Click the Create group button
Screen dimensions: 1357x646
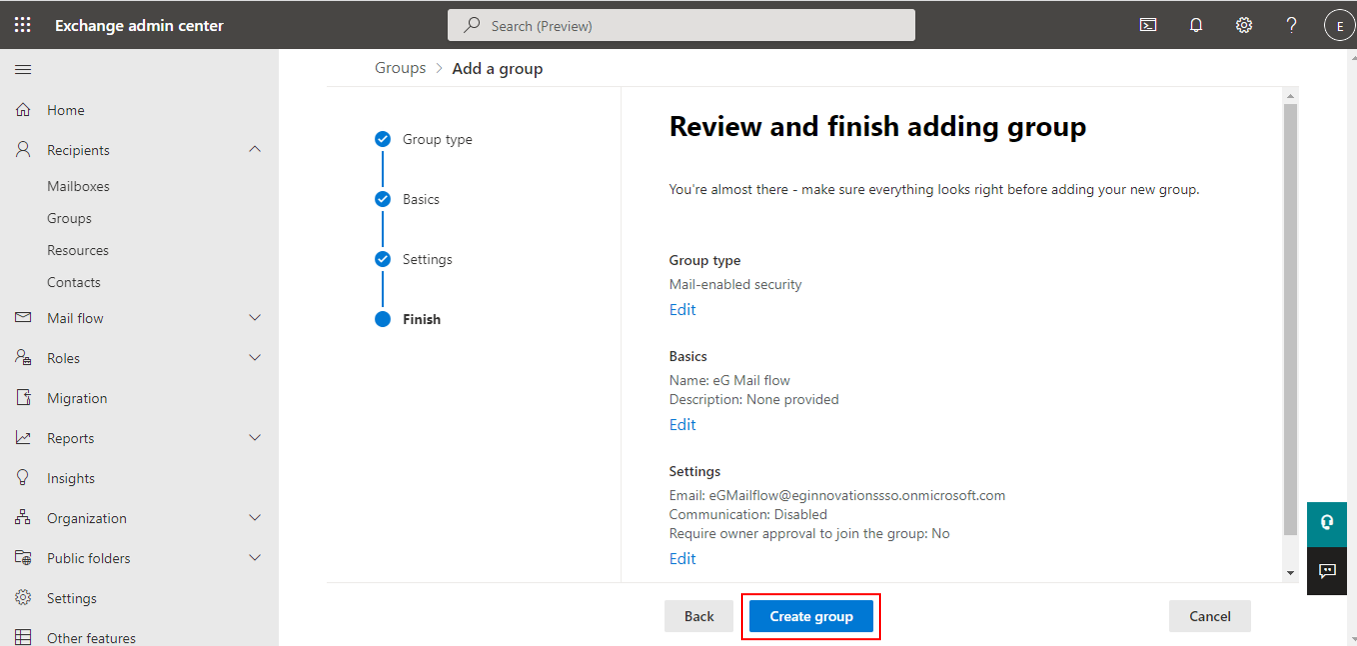point(811,616)
